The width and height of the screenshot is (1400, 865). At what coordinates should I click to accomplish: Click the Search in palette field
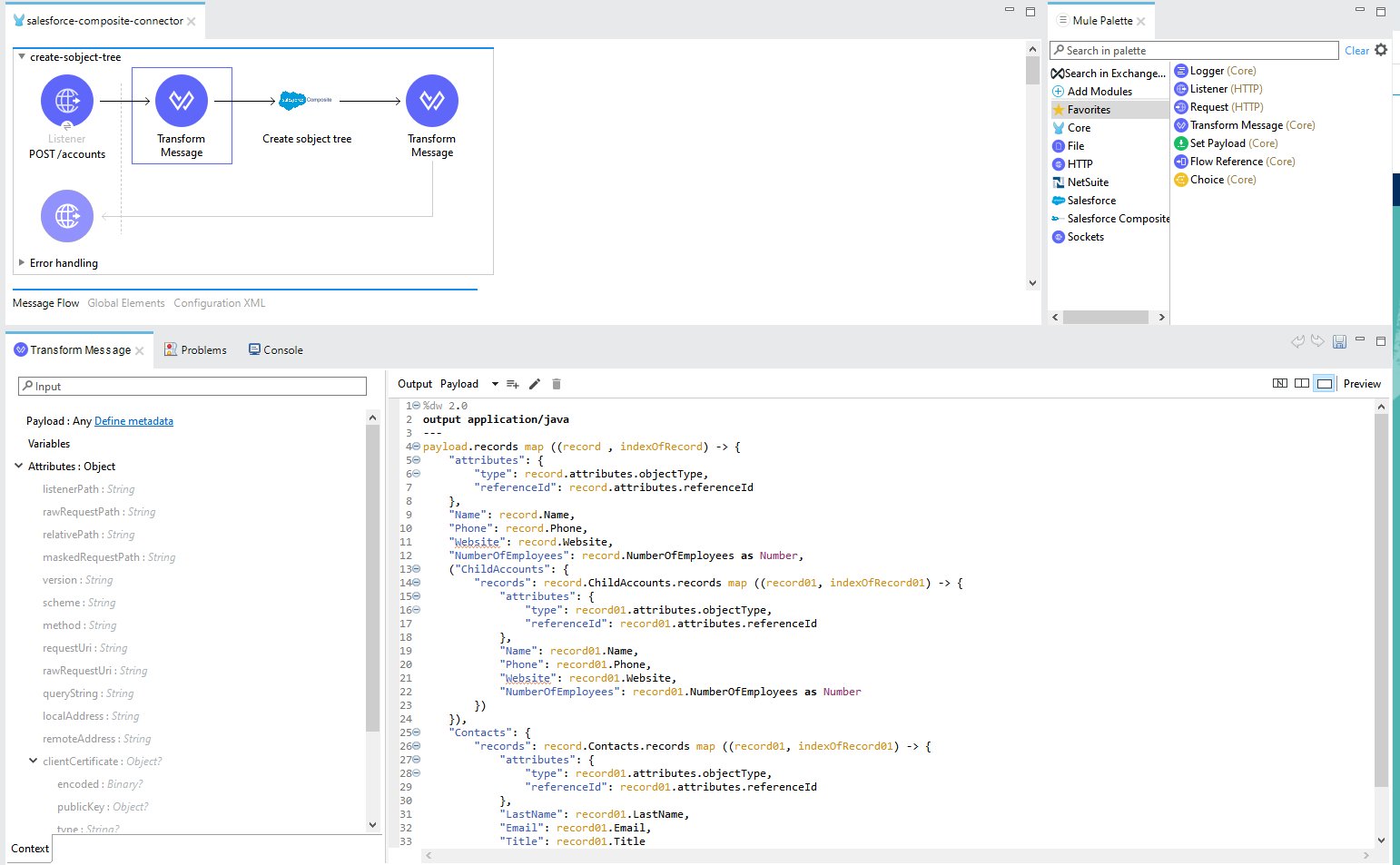pyautogui.click(x=1194, y=51)
